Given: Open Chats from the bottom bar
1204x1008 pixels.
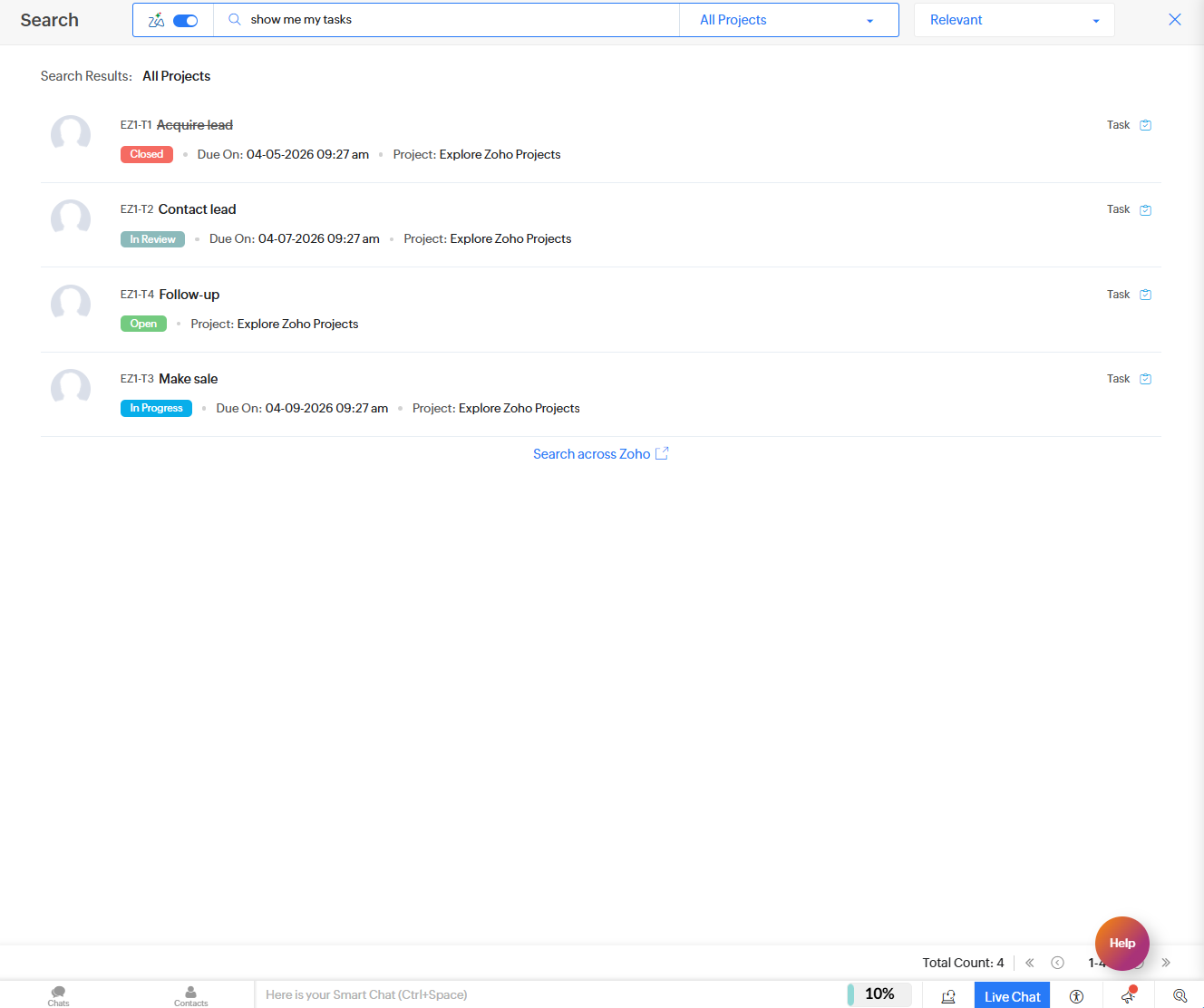Looking at the screenshot, I should (x=58, y=995).
